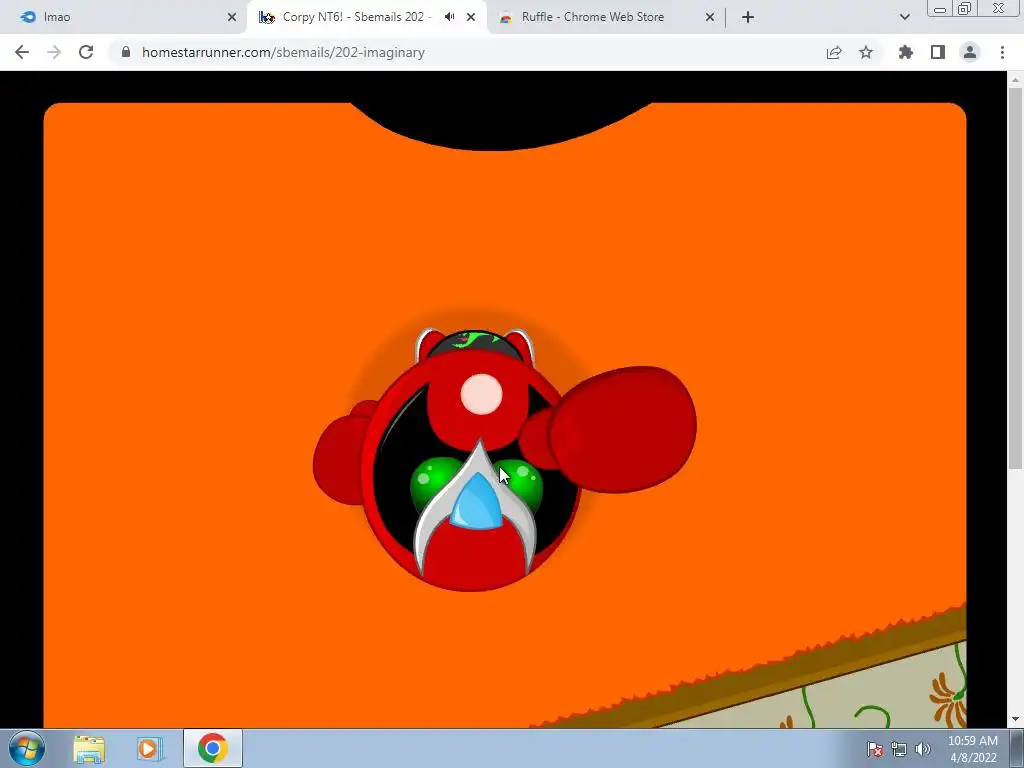The image size is (1024, 768).
Task: Click the scrollbar down arrow
Action: tap(1015, 720)
